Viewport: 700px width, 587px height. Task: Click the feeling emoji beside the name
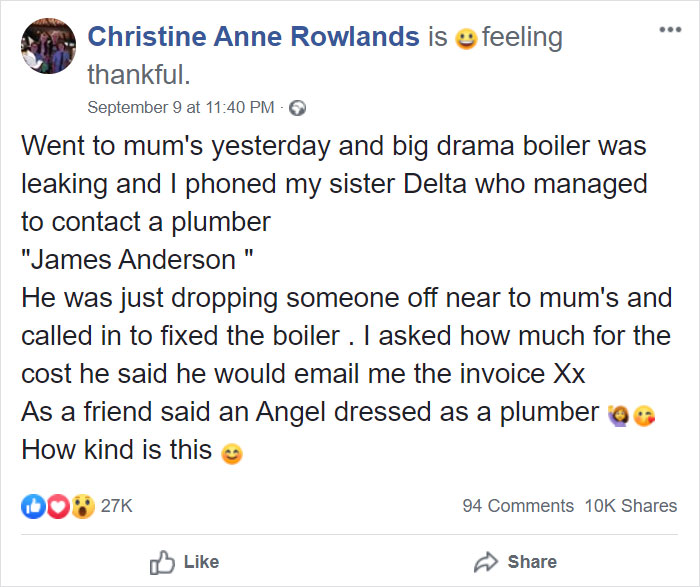[465, 40]
